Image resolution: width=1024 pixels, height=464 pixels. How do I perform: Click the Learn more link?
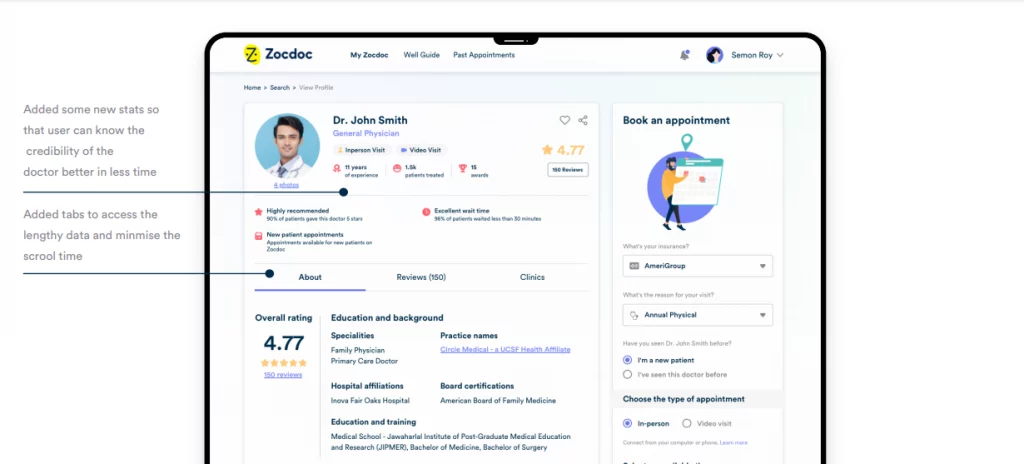click(733, 443)
